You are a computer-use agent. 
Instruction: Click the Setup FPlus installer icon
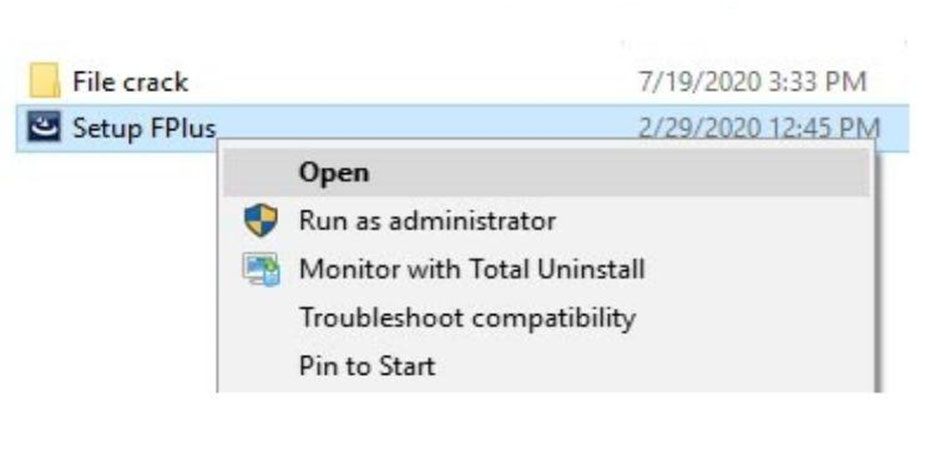click(44, 127)
